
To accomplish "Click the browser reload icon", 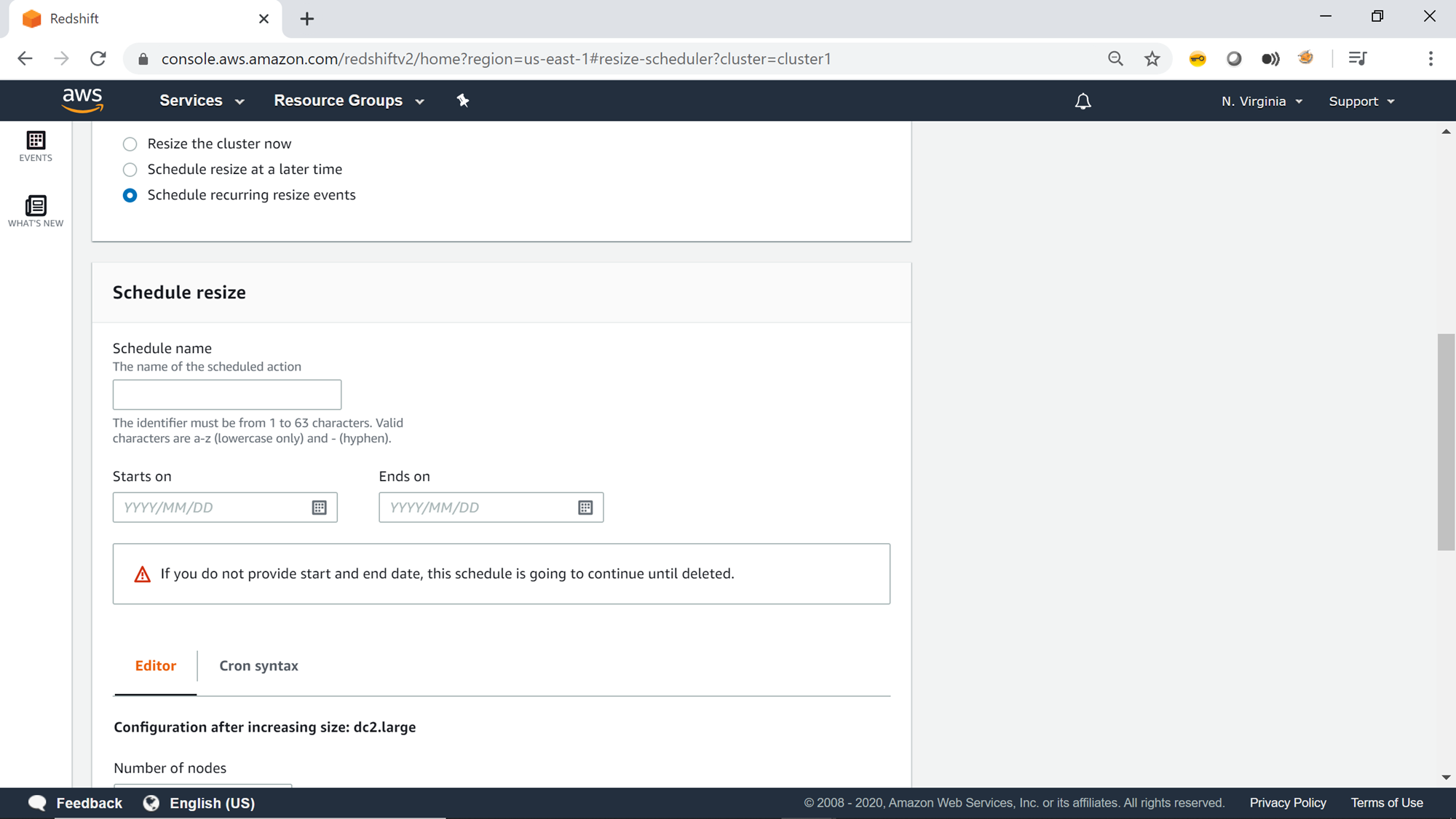I will tap(98, 59).
